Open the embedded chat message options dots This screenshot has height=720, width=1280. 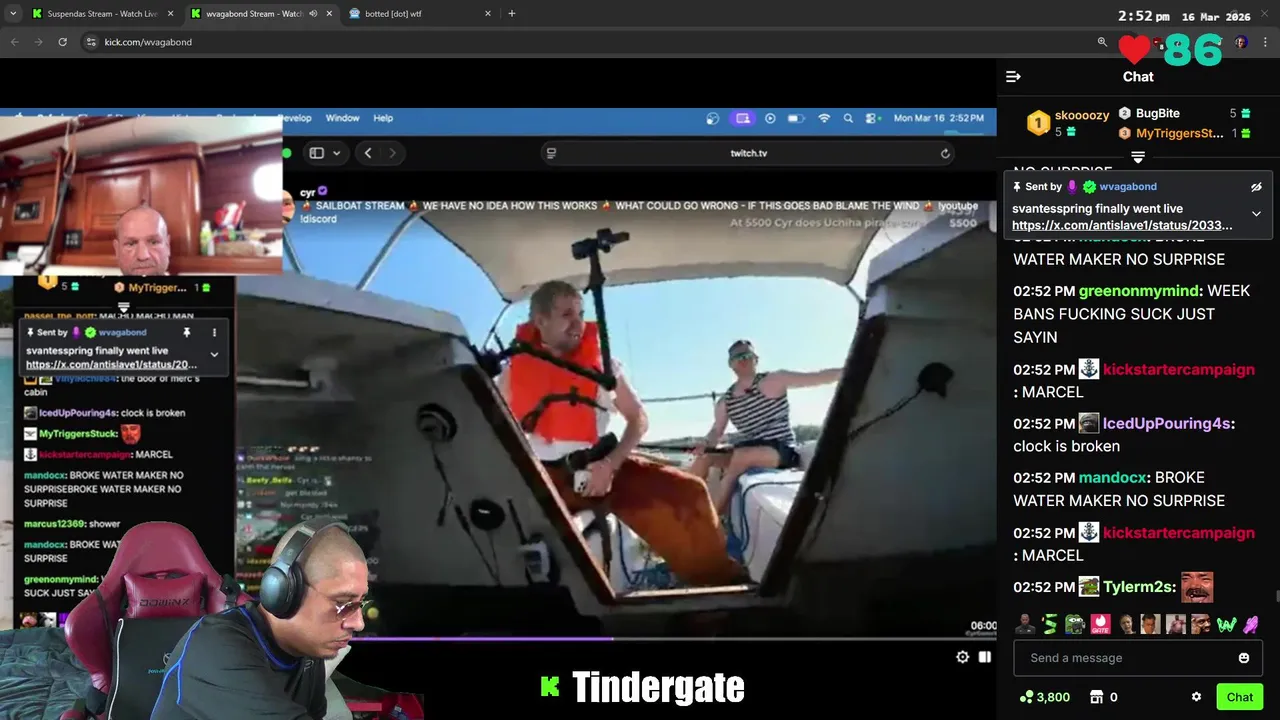[x=214, y=332]
